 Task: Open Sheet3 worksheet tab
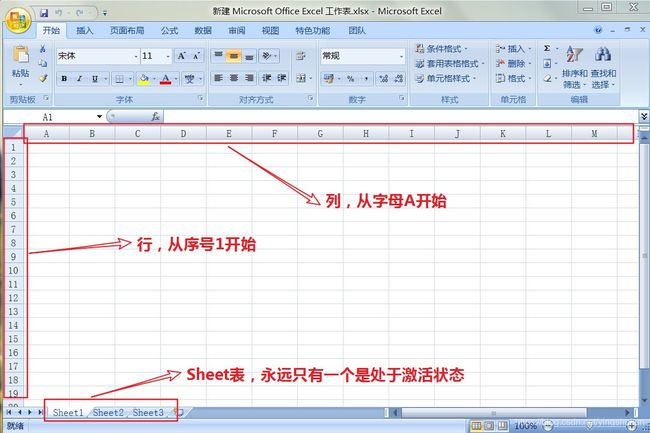148,413
